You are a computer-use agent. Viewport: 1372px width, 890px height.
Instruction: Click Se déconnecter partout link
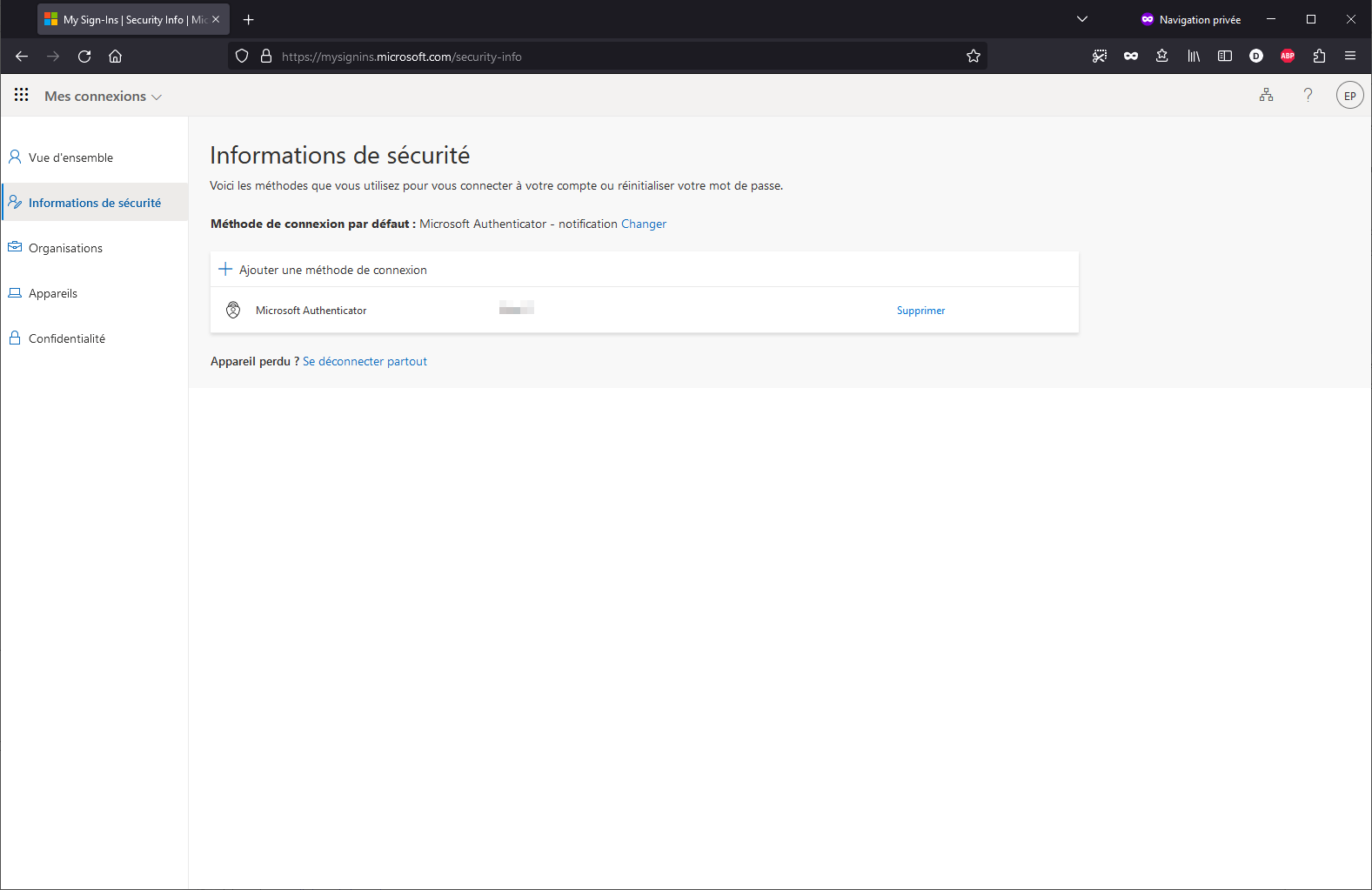[365, 361]
